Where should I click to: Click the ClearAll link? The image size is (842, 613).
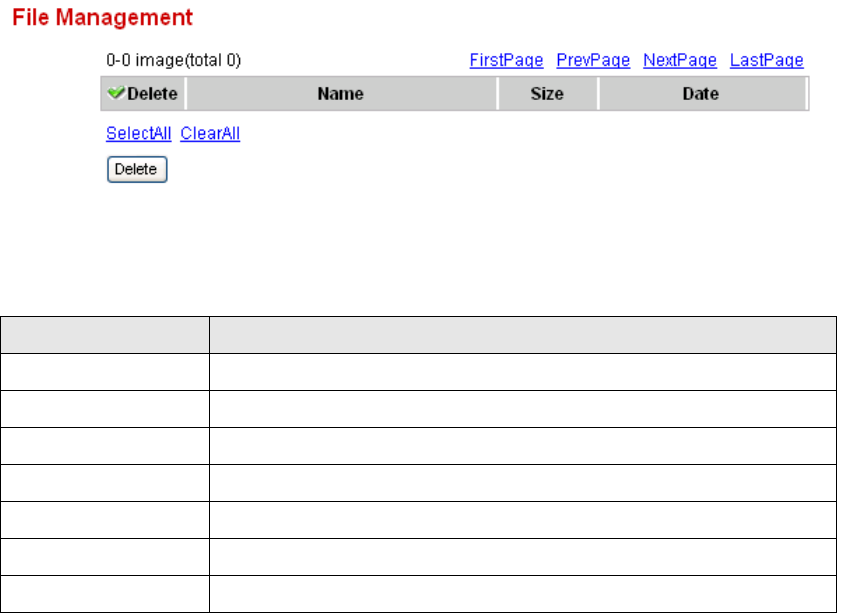[210, 133]
